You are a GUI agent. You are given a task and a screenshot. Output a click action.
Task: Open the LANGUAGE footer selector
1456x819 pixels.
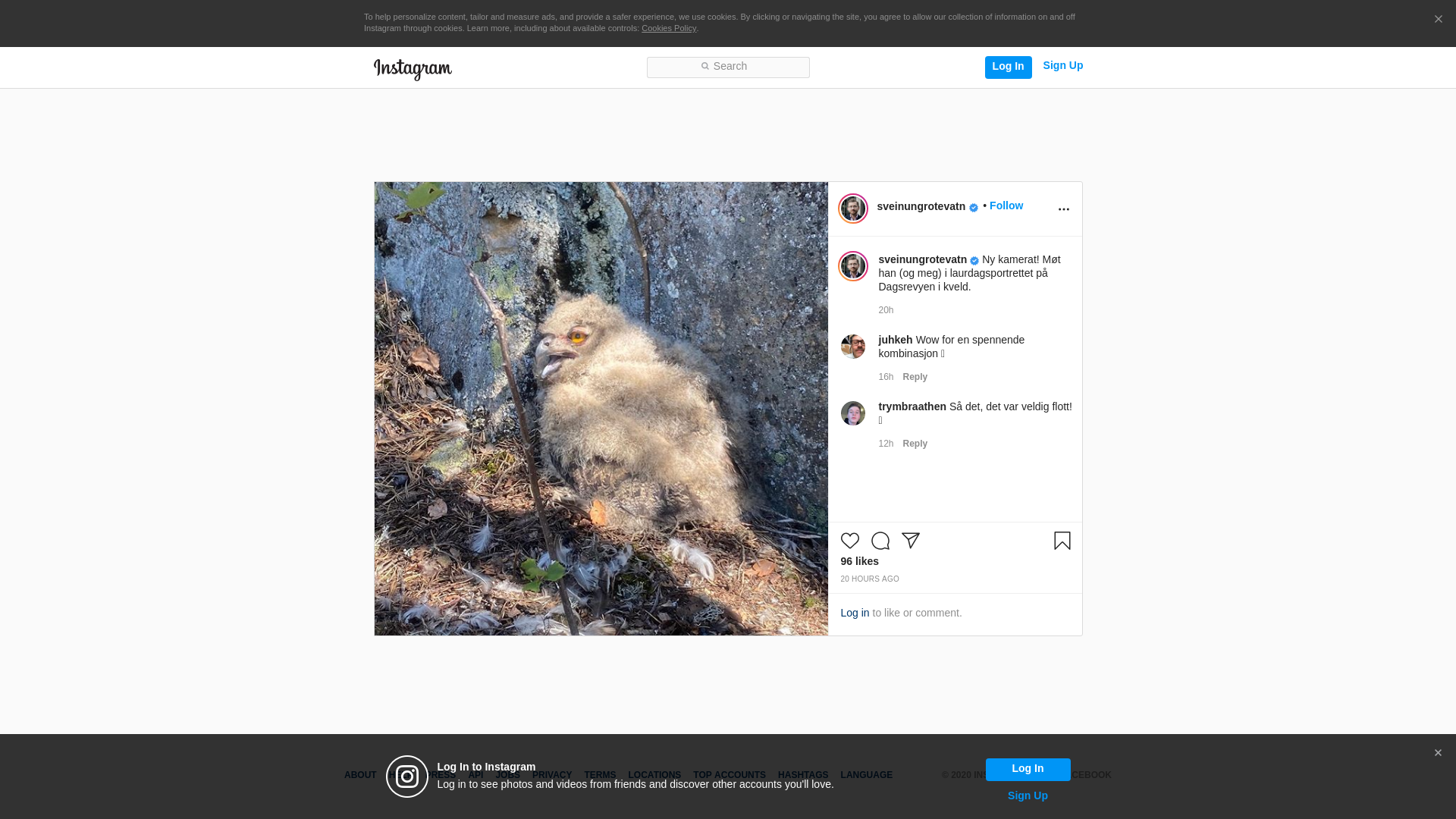[x=866, y=775]
